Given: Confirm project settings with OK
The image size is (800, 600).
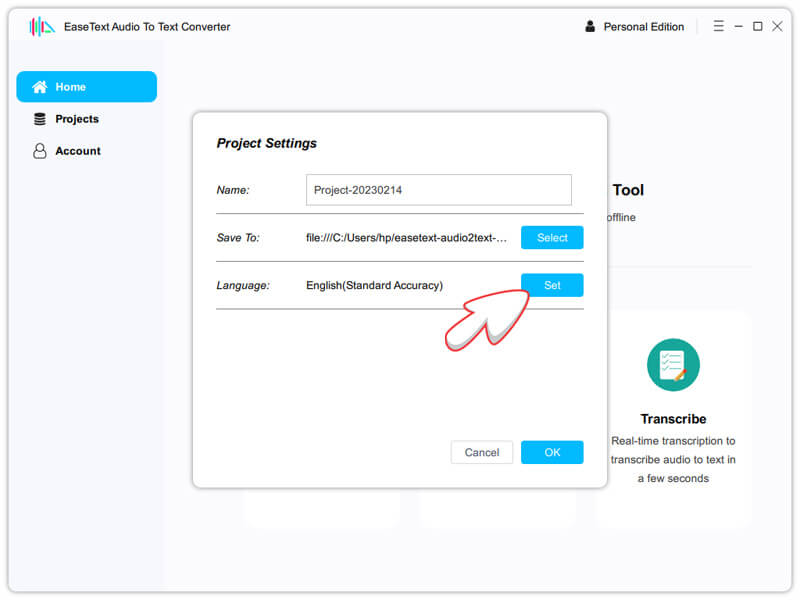Looking at the screenshot, I should 552,452.
